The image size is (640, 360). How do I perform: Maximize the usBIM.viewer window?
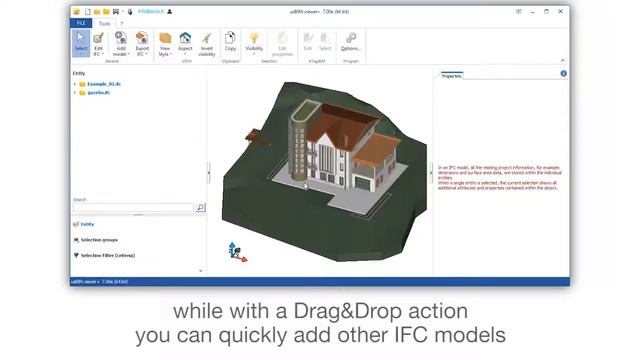[547, 11]
